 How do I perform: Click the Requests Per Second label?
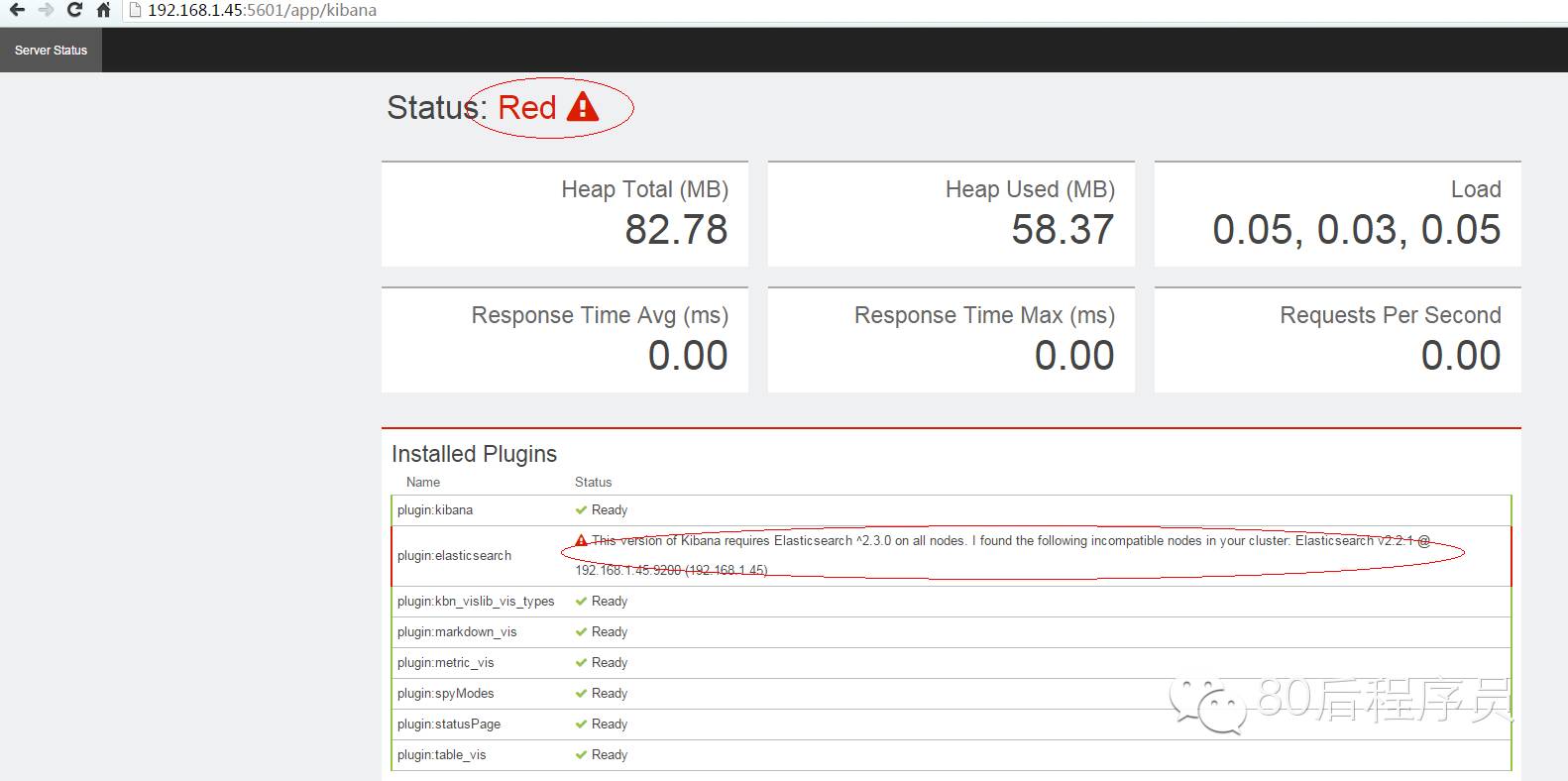coord(1391,315)
